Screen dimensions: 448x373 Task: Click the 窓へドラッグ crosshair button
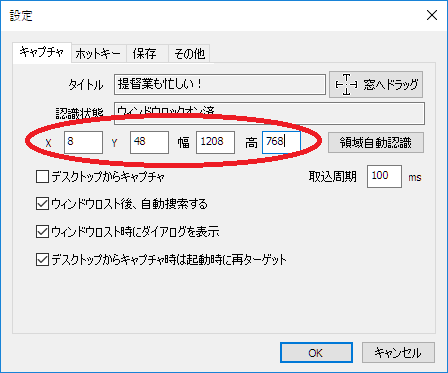click(x=376, y=84)
